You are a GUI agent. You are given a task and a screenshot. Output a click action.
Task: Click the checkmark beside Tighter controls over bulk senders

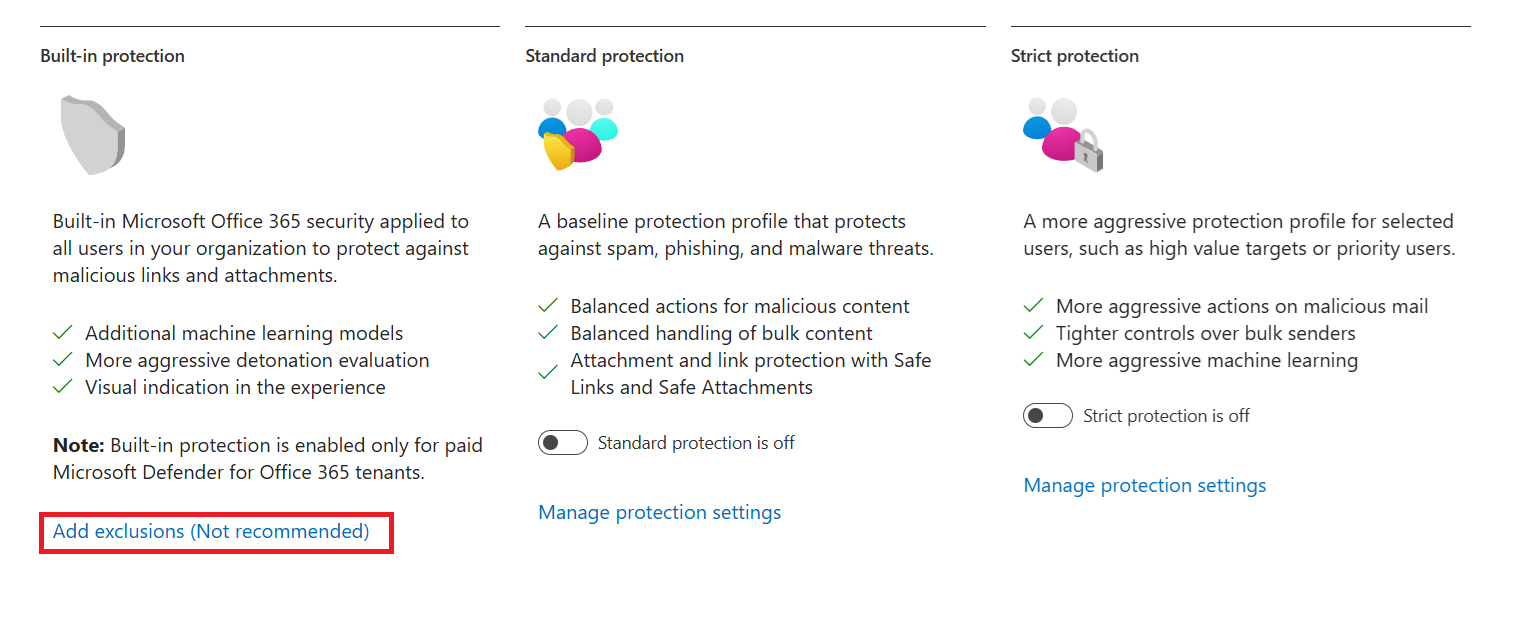pos(1033,333)
